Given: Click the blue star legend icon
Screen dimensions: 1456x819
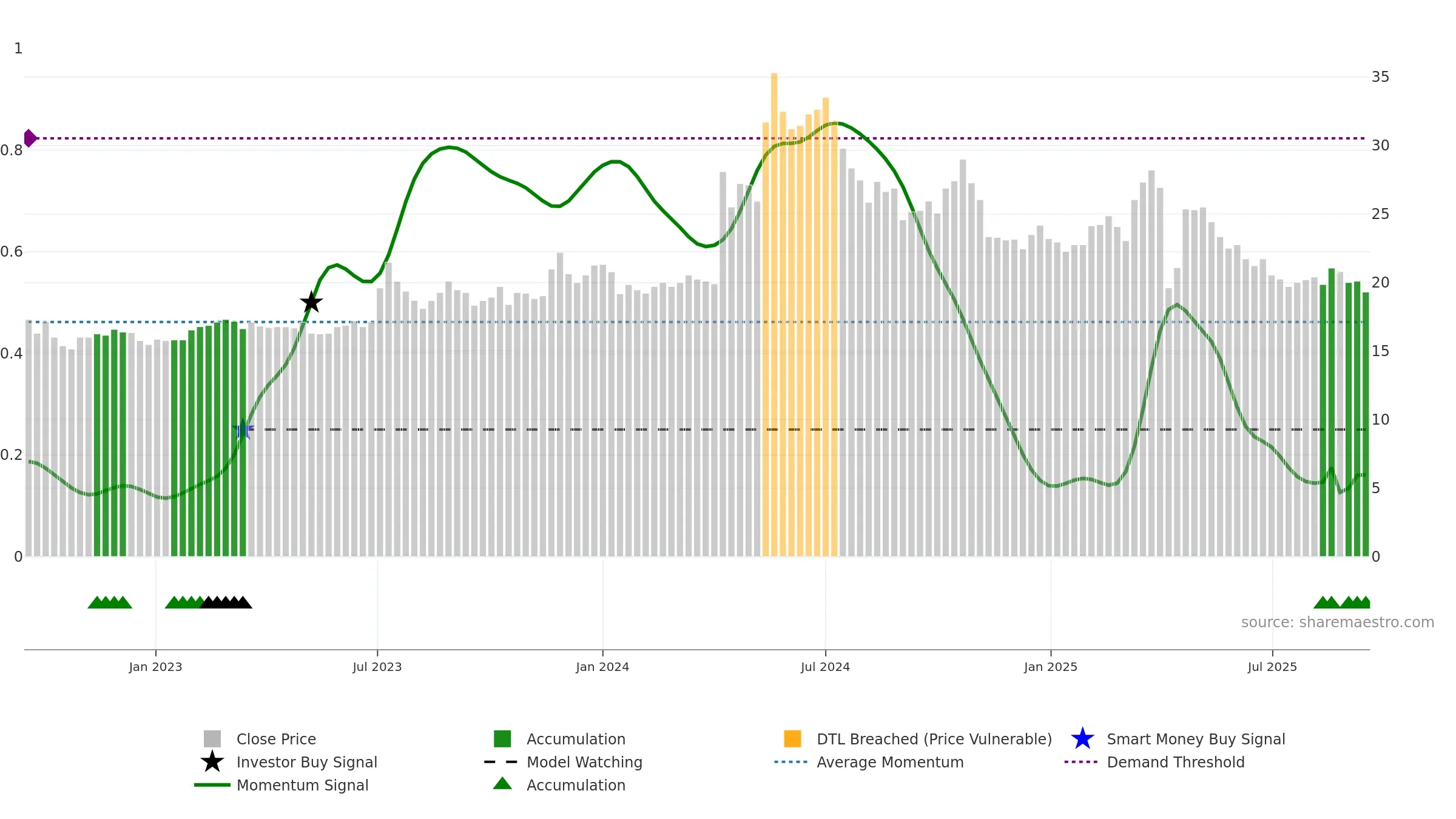Looking at the screenshot, I should pos(1082,739).
